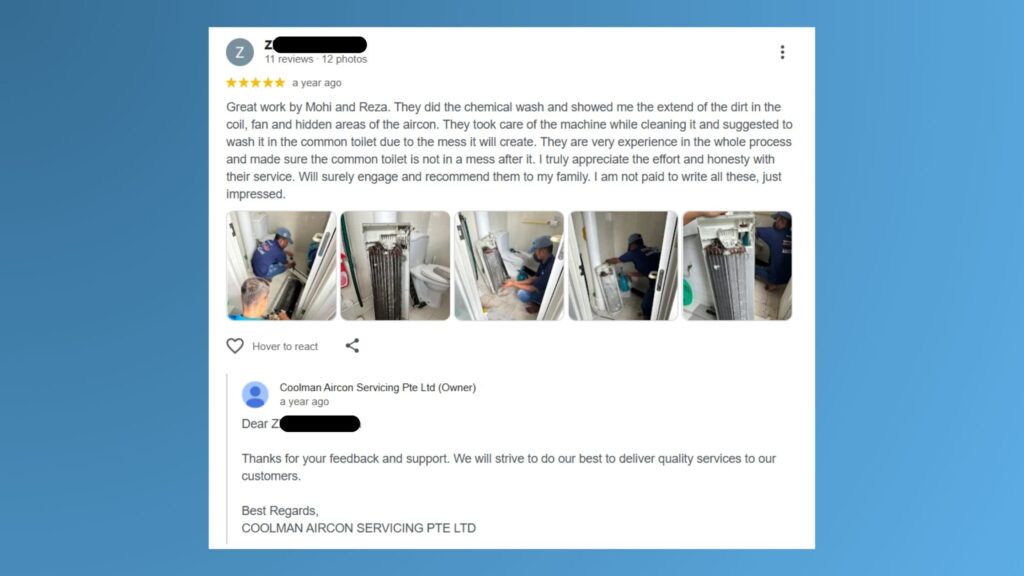Click "a year ago" beside the stars
The height and width of the screenshot is (576, 1024).
point(317,83)
